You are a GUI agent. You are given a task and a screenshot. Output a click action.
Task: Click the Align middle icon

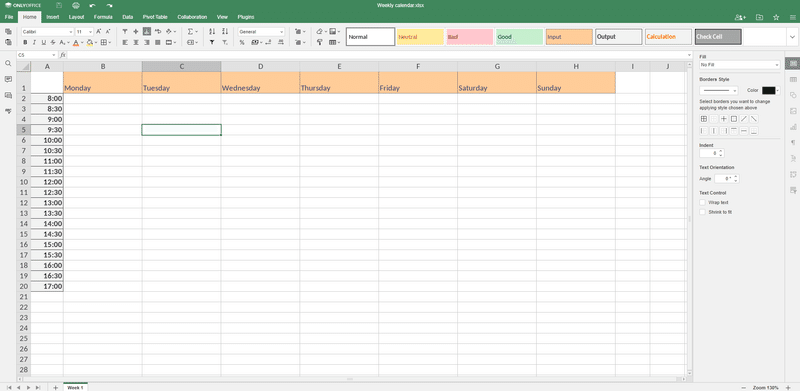[x=136, y=32]
